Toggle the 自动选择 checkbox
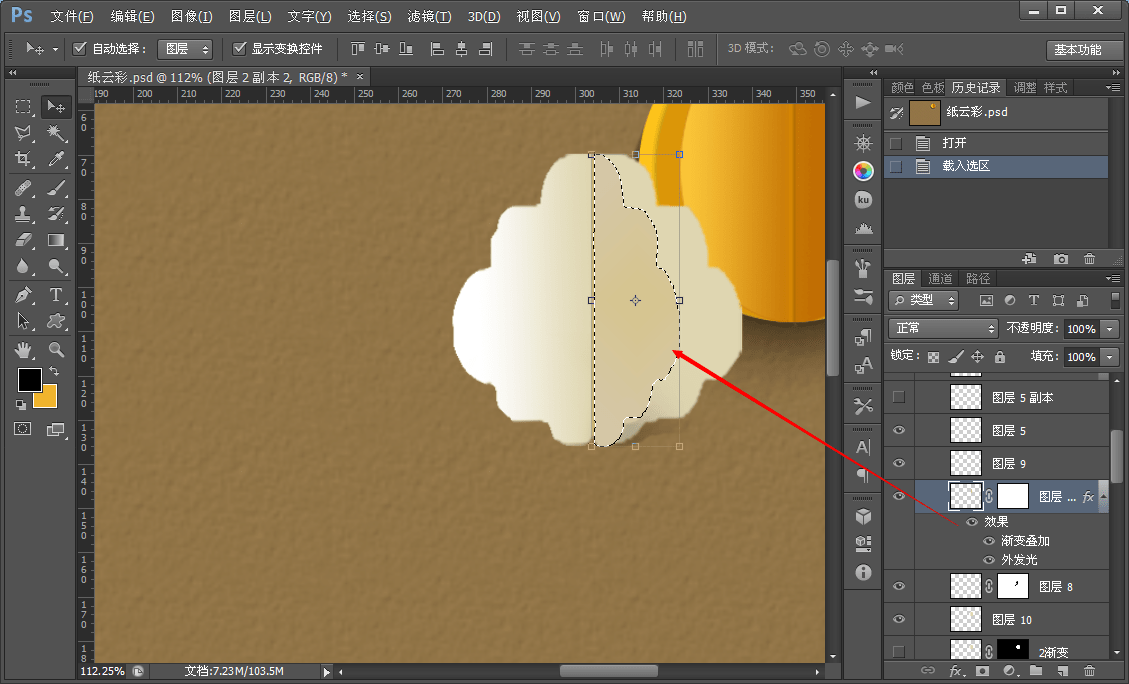1129x684 pixels. (80, 48)
